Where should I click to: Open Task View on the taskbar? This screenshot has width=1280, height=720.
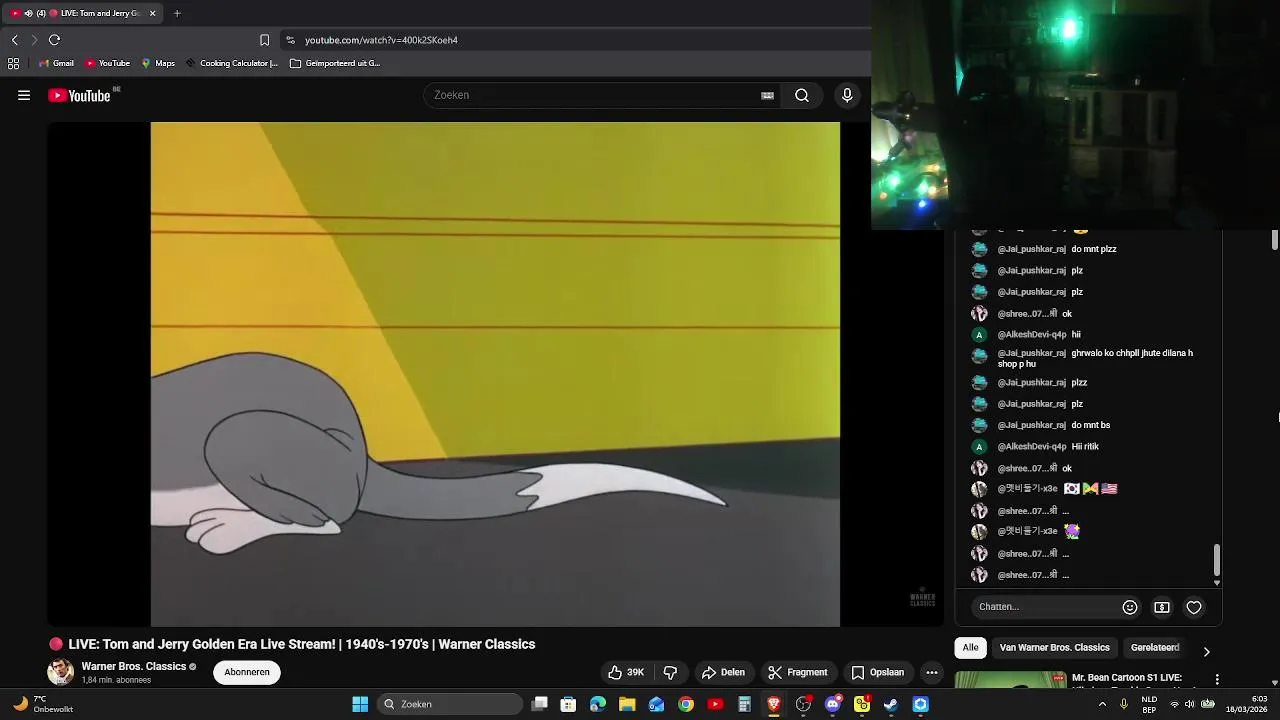[x=540, y=704]
